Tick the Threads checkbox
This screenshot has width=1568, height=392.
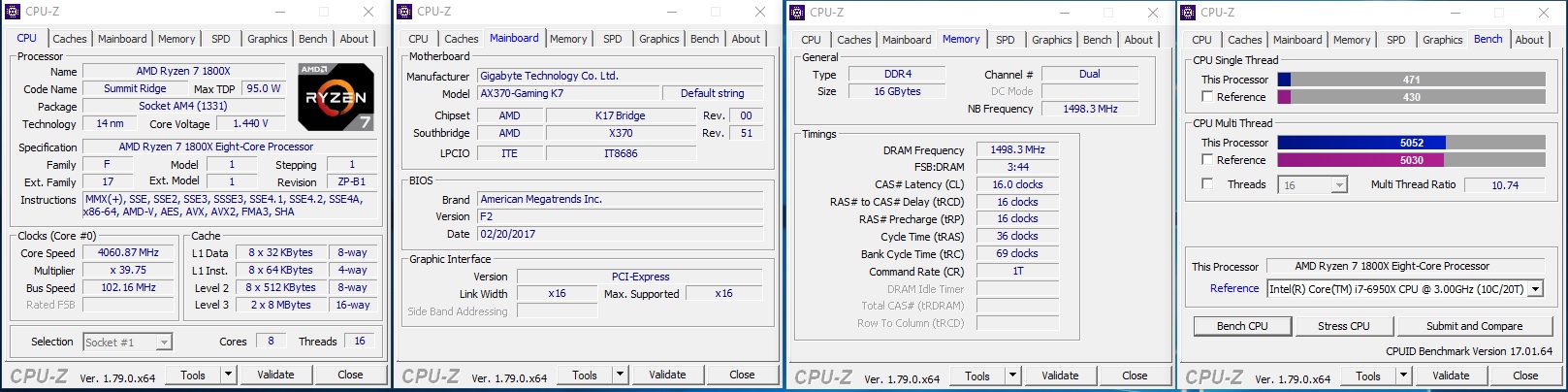coord(1207,184)
